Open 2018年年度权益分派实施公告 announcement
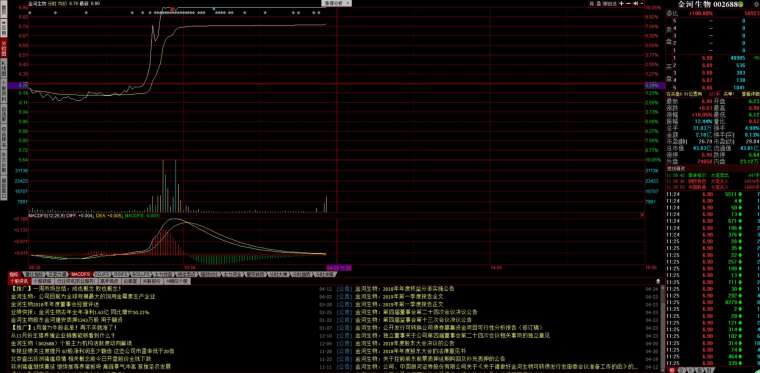This screenshot has height=373, width=760. pos(405,288)
